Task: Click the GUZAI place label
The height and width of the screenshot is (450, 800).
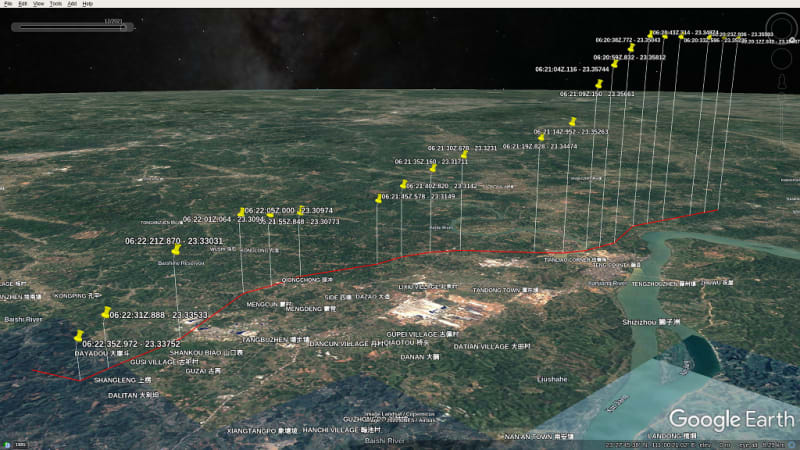Action: [203, 371]
